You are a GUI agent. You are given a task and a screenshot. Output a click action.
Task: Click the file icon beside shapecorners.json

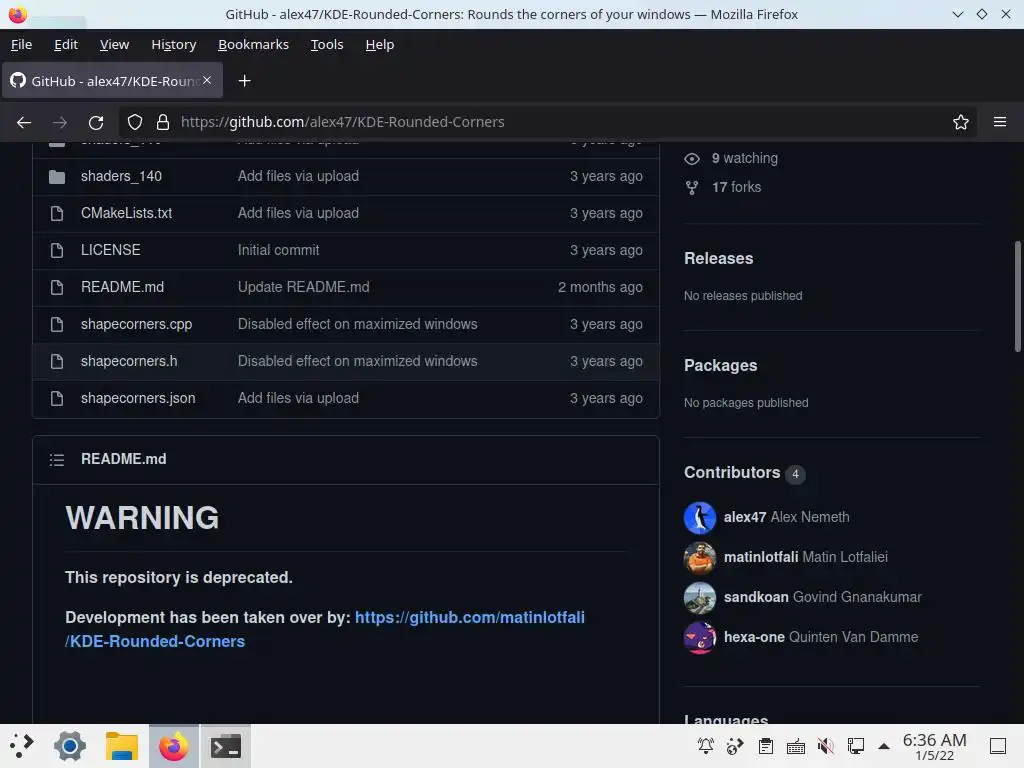coord(57,398)
